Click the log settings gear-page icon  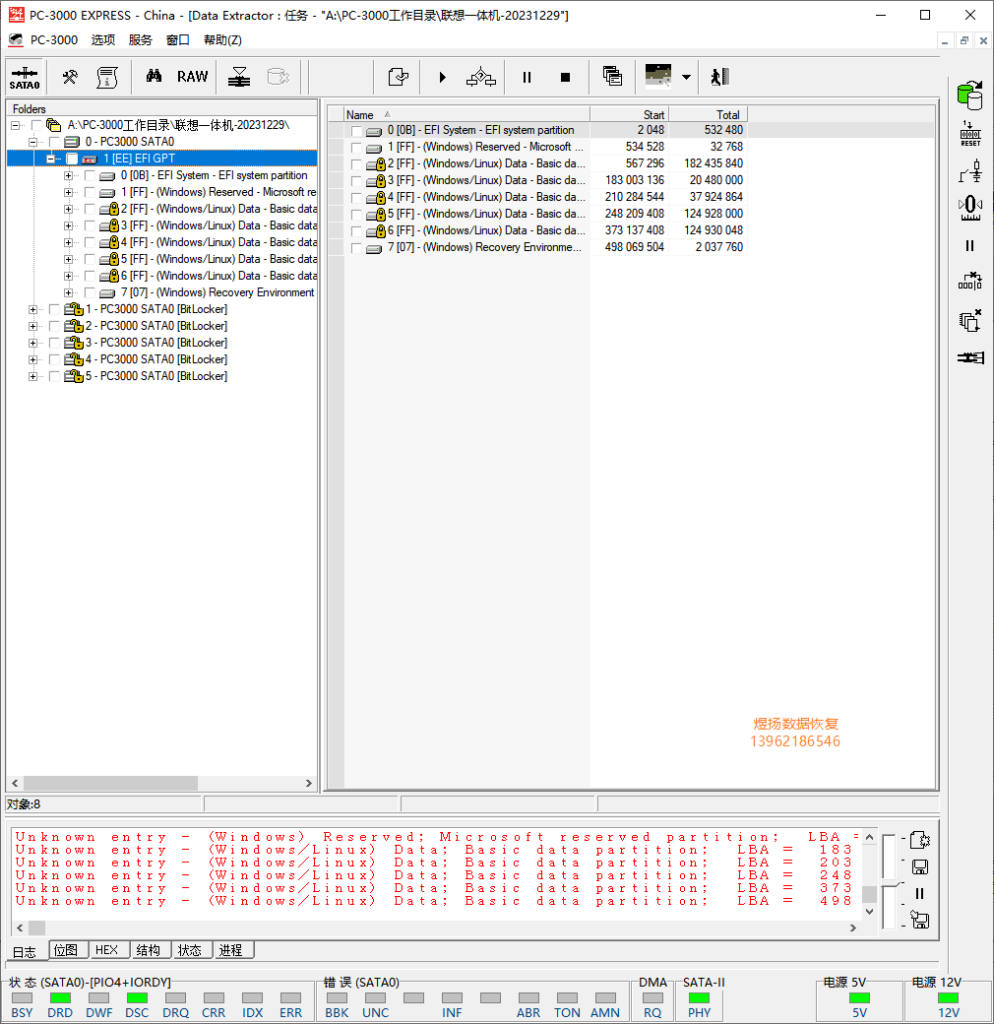(x=920, y=840)
